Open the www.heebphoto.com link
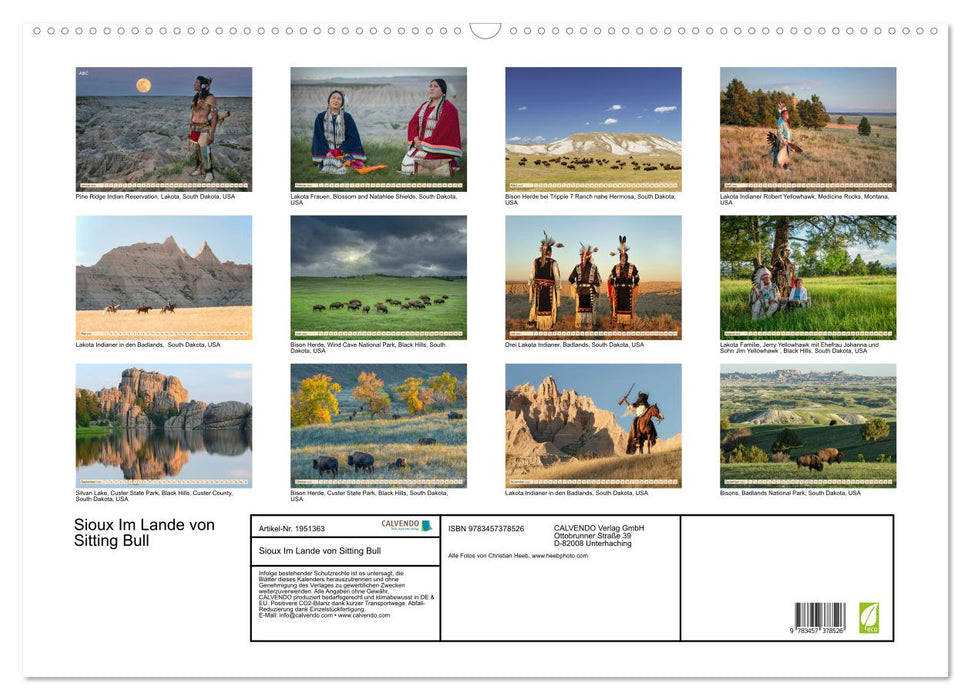 [560, 556]
